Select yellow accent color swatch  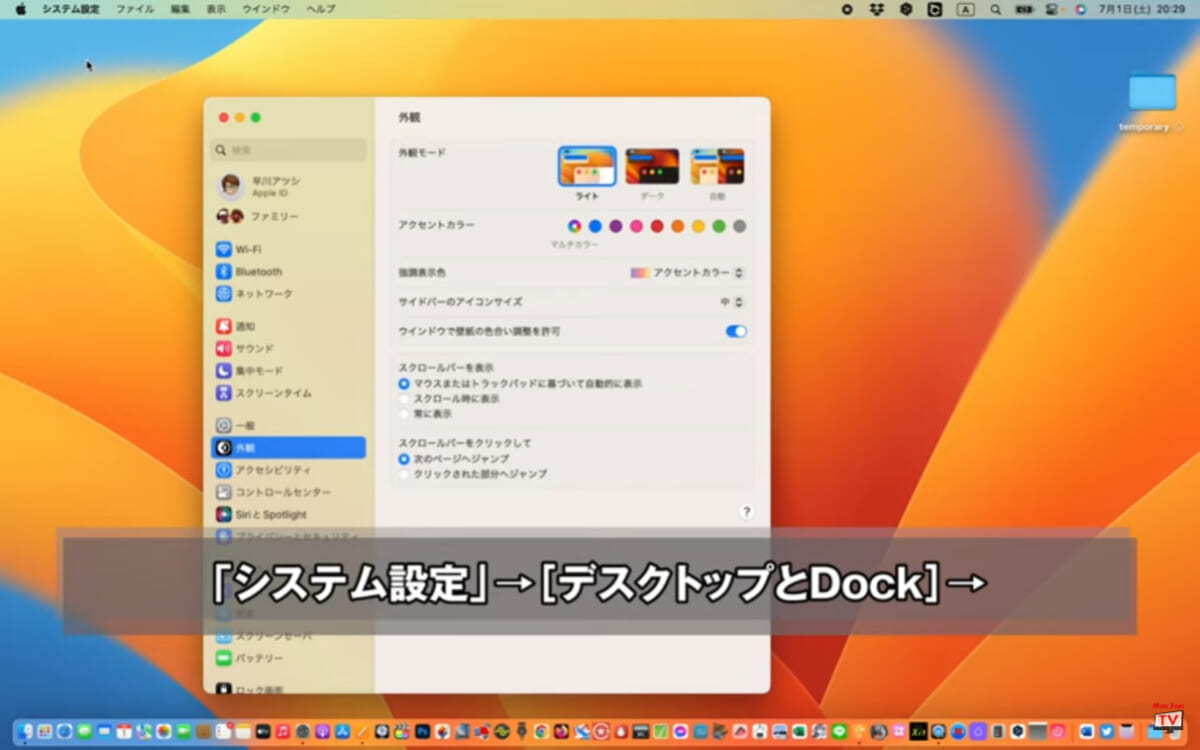[x=698, y=226]
